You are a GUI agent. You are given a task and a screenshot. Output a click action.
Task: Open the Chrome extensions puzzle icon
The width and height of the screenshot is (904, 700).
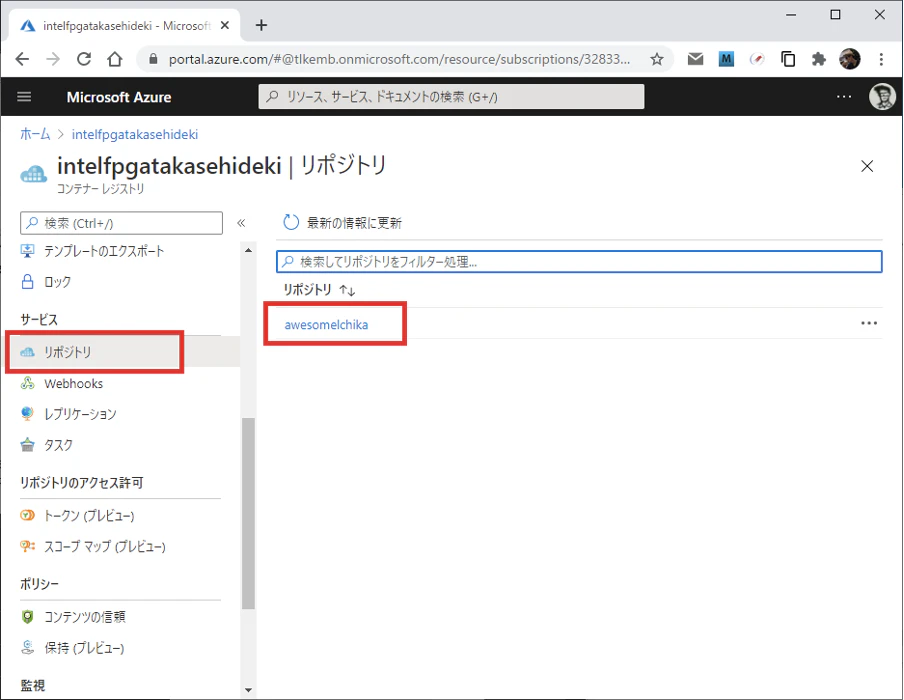tap(819, 59)
